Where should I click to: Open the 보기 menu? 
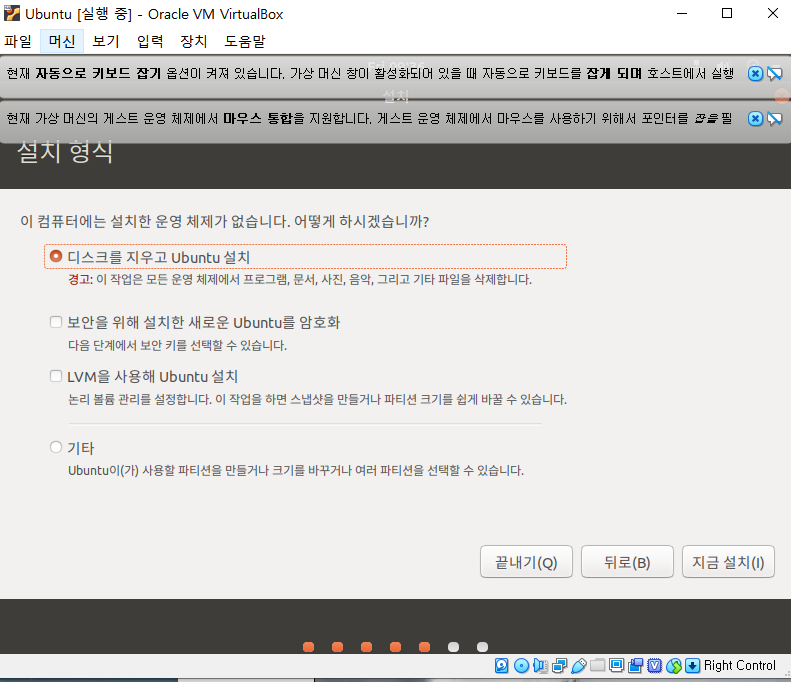[x=106, y=41]
